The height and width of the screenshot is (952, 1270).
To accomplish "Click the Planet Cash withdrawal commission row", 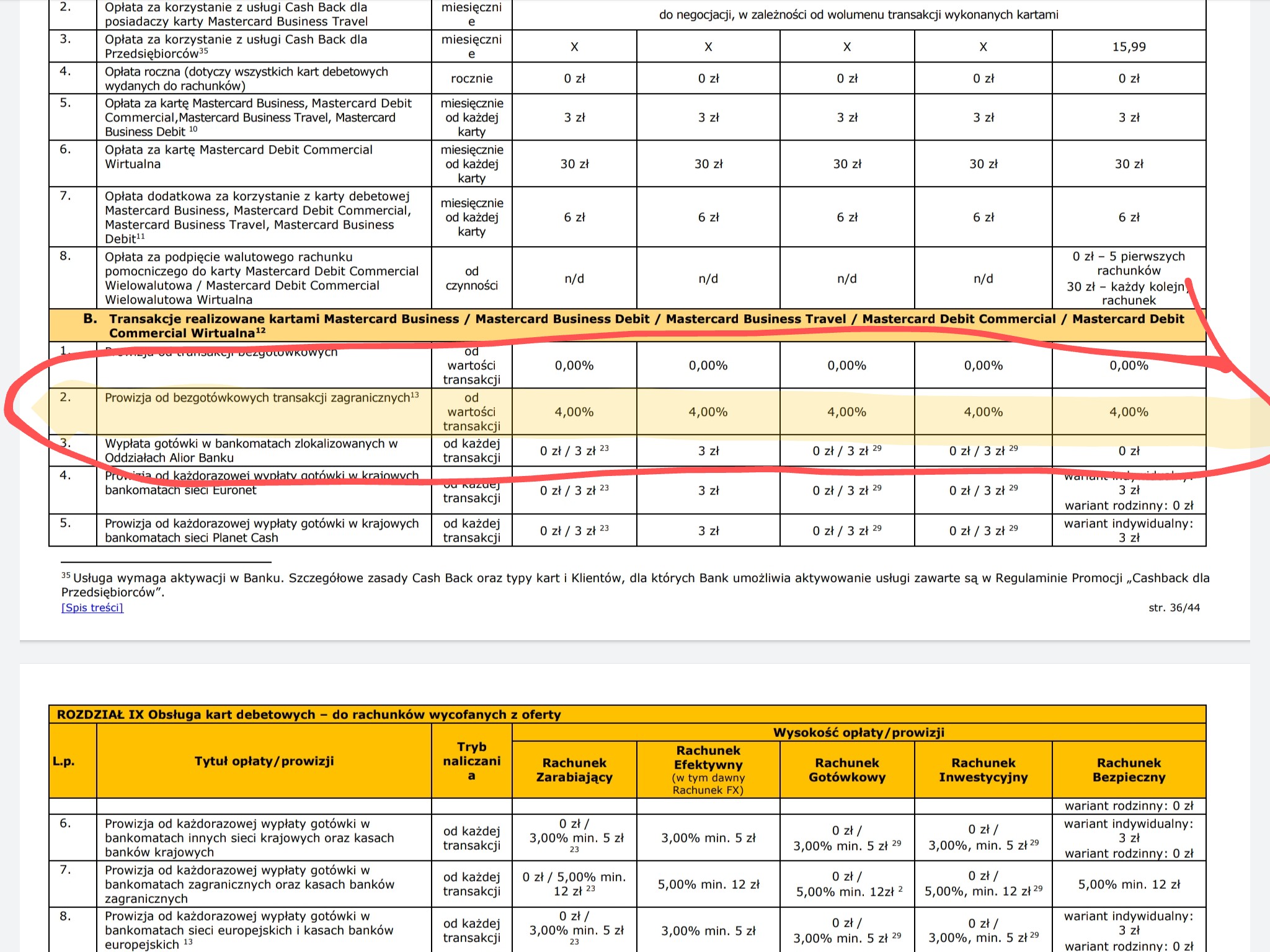I will [x=261, y=531].
